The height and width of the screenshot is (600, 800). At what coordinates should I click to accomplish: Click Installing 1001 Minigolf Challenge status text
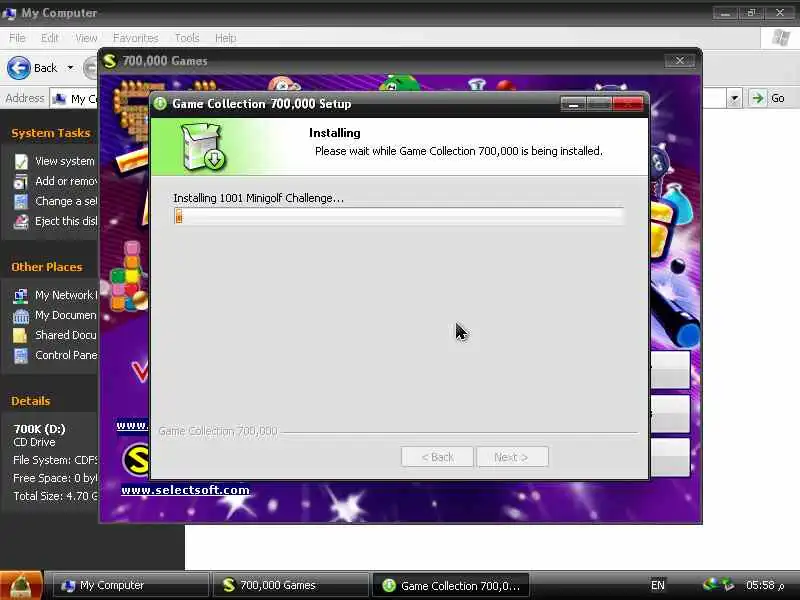point(258,198)
